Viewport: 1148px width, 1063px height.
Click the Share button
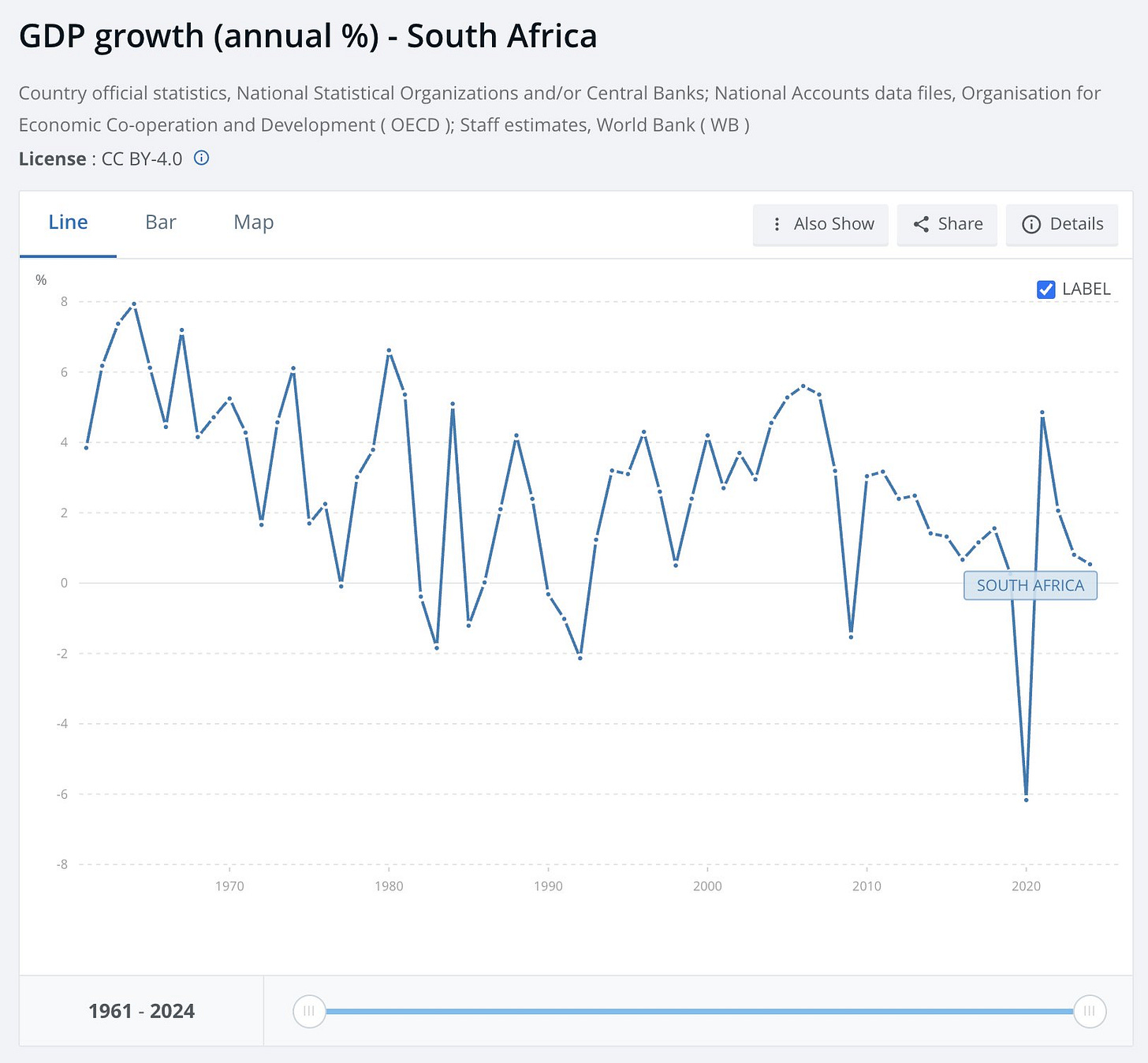[947, 225]
